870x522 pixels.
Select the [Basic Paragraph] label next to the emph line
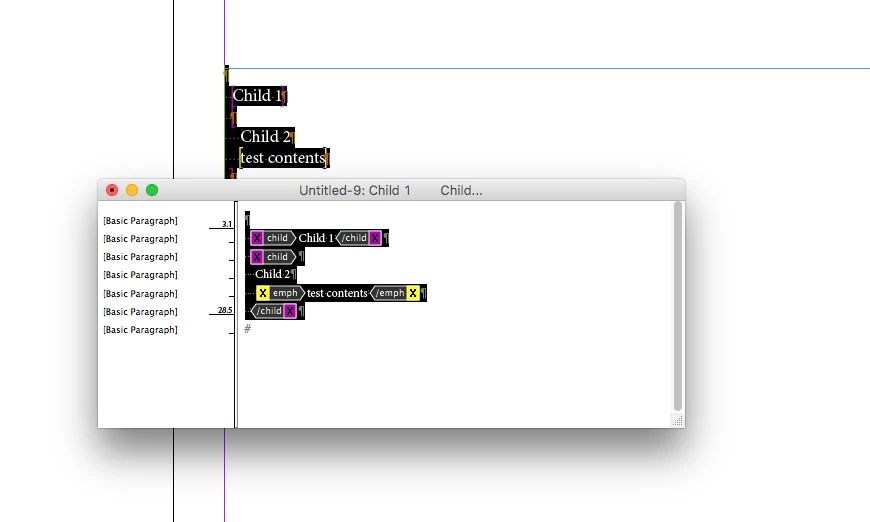pos(140,293)
